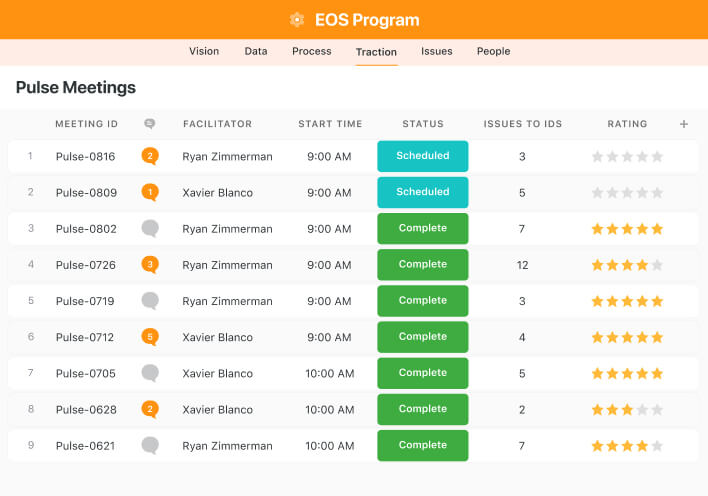
Task: Click the EOS Program gear logo icon
Action: tap(297, 20)
